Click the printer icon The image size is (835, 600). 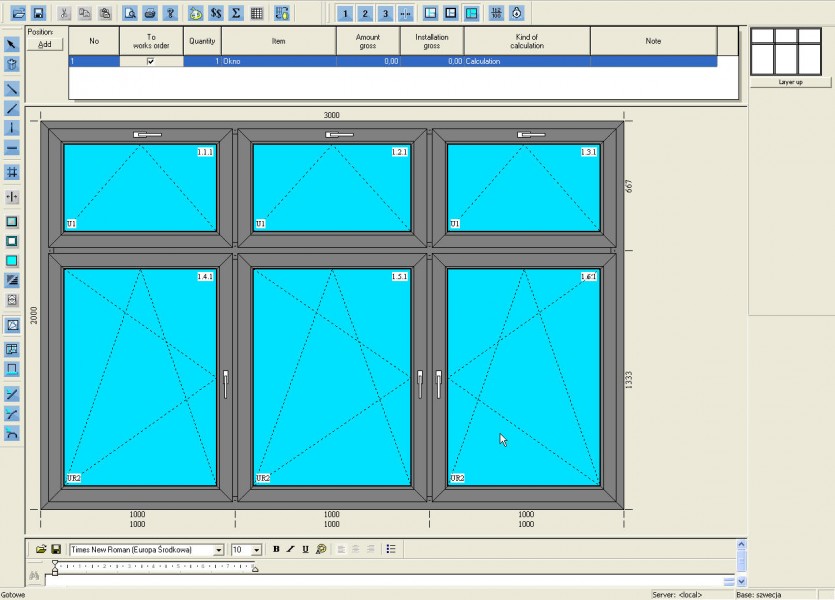[x=150, y=13]
